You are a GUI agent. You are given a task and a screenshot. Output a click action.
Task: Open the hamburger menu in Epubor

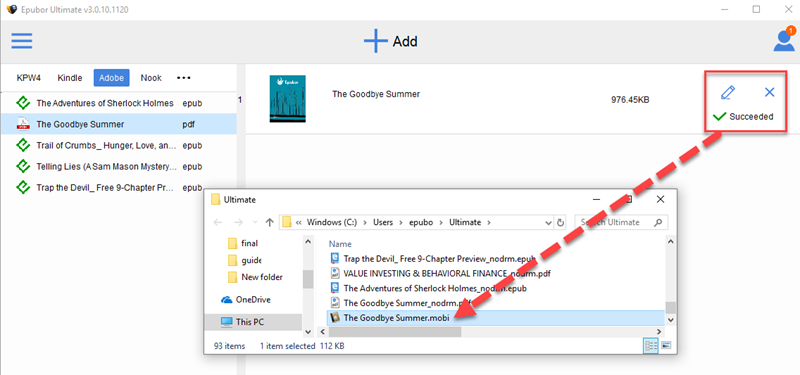(x=22, y=41)
